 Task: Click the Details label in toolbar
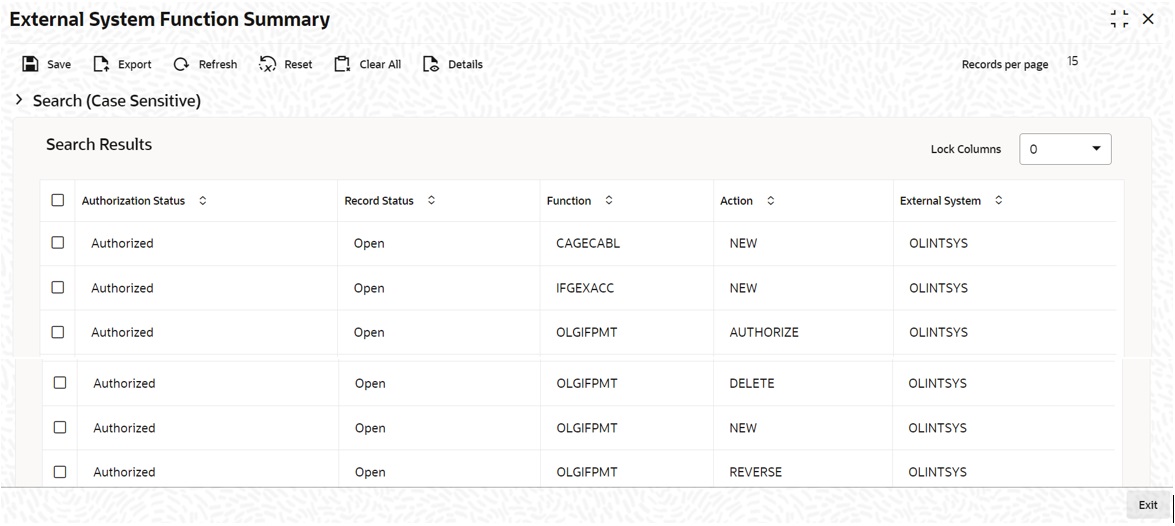point(465,64)
